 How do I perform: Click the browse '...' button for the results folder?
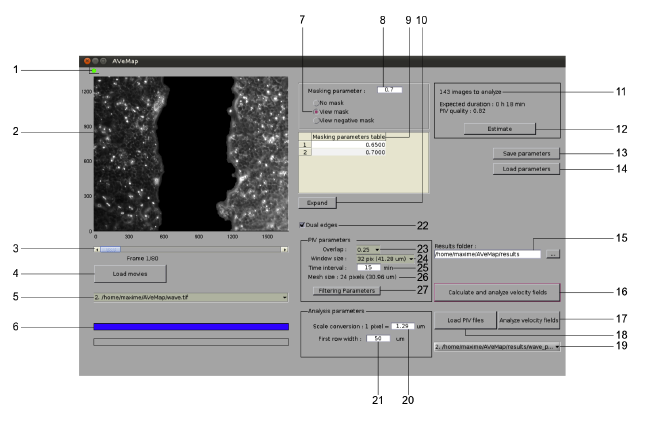tap(553, 254)
